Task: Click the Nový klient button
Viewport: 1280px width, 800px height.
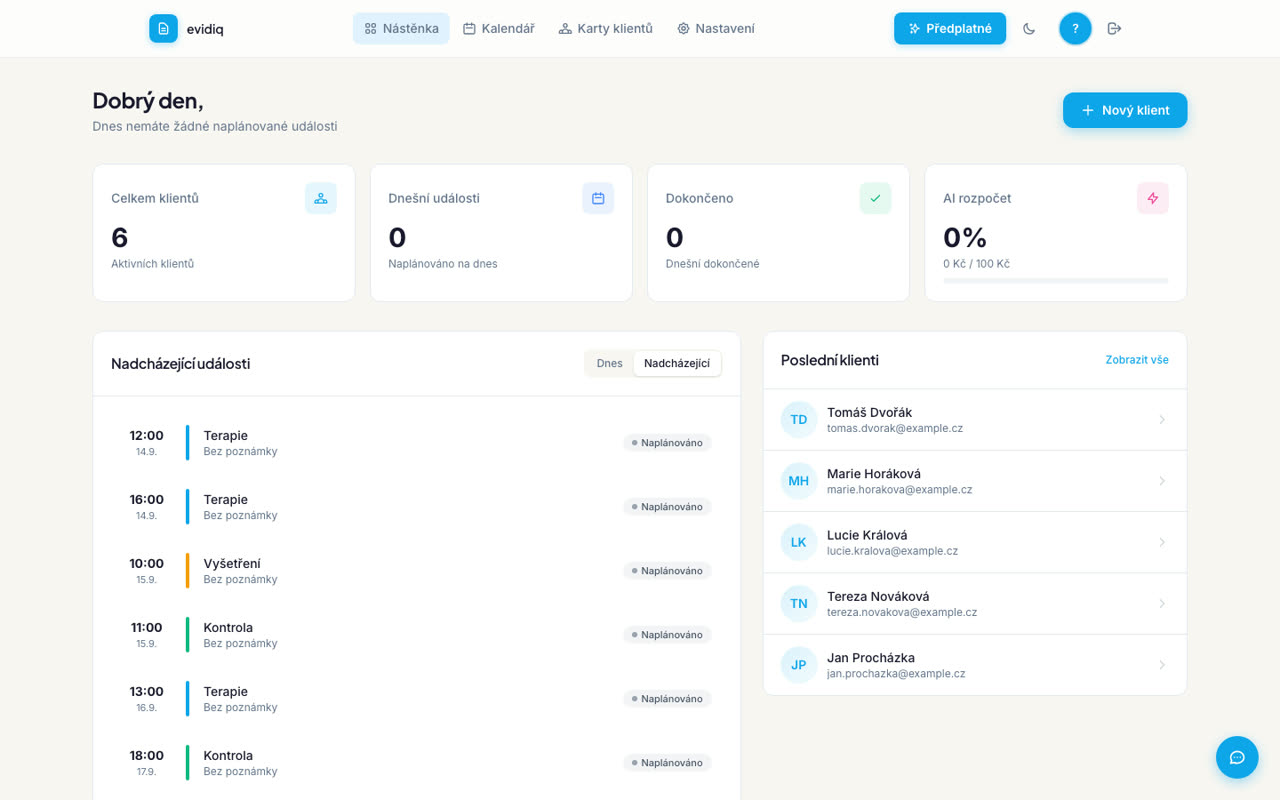Action: click(x=1125, y=110)
